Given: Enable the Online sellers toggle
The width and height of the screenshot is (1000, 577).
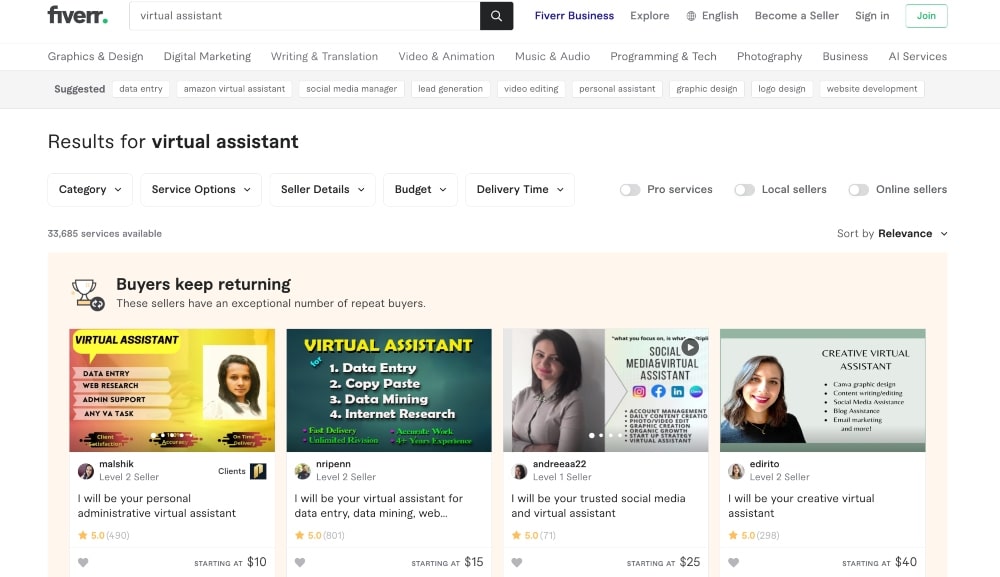Looking at the screenshot, I should [x=858, y=189].
